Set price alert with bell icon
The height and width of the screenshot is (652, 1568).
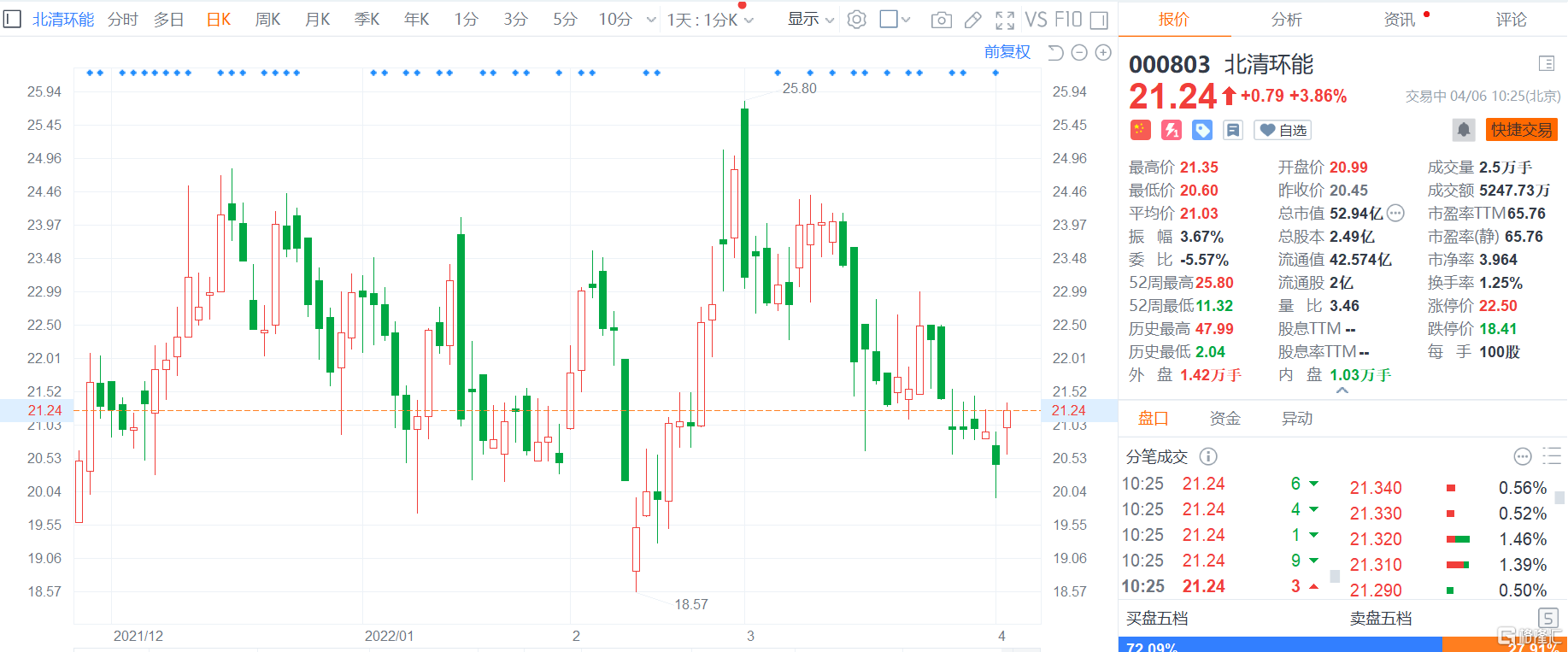[x=1463, y=130]
